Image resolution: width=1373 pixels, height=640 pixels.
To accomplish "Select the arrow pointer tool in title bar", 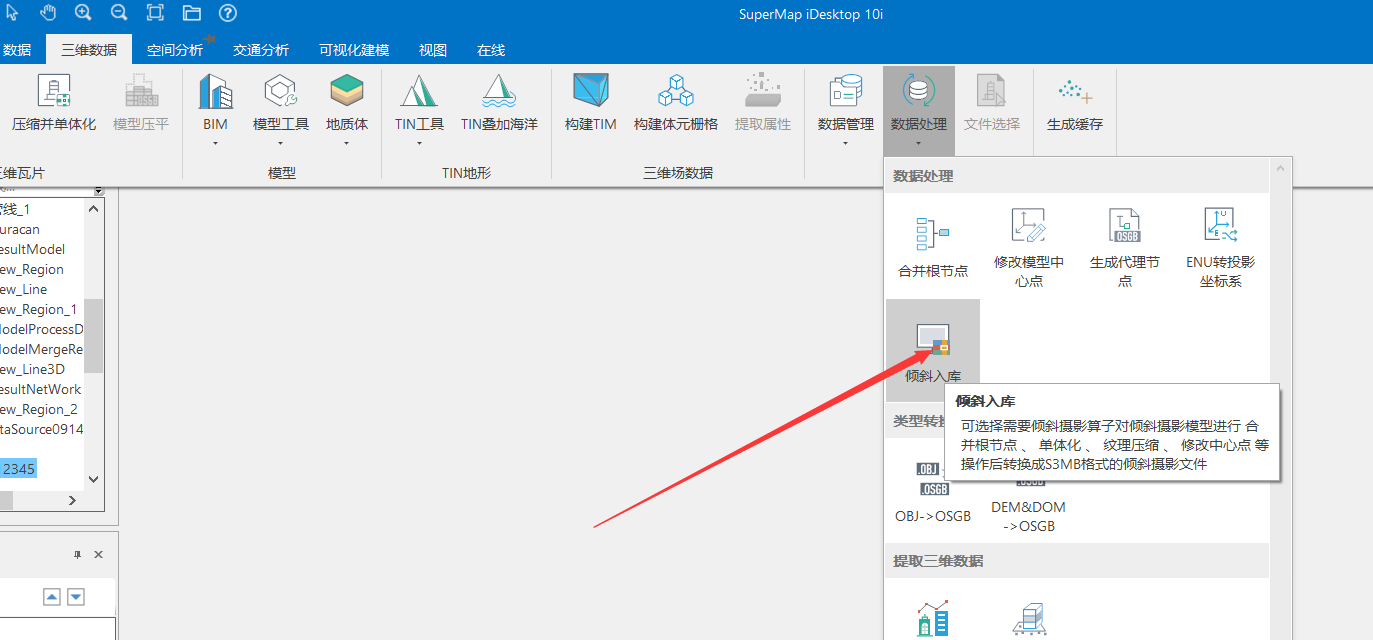I will (14, 13).
